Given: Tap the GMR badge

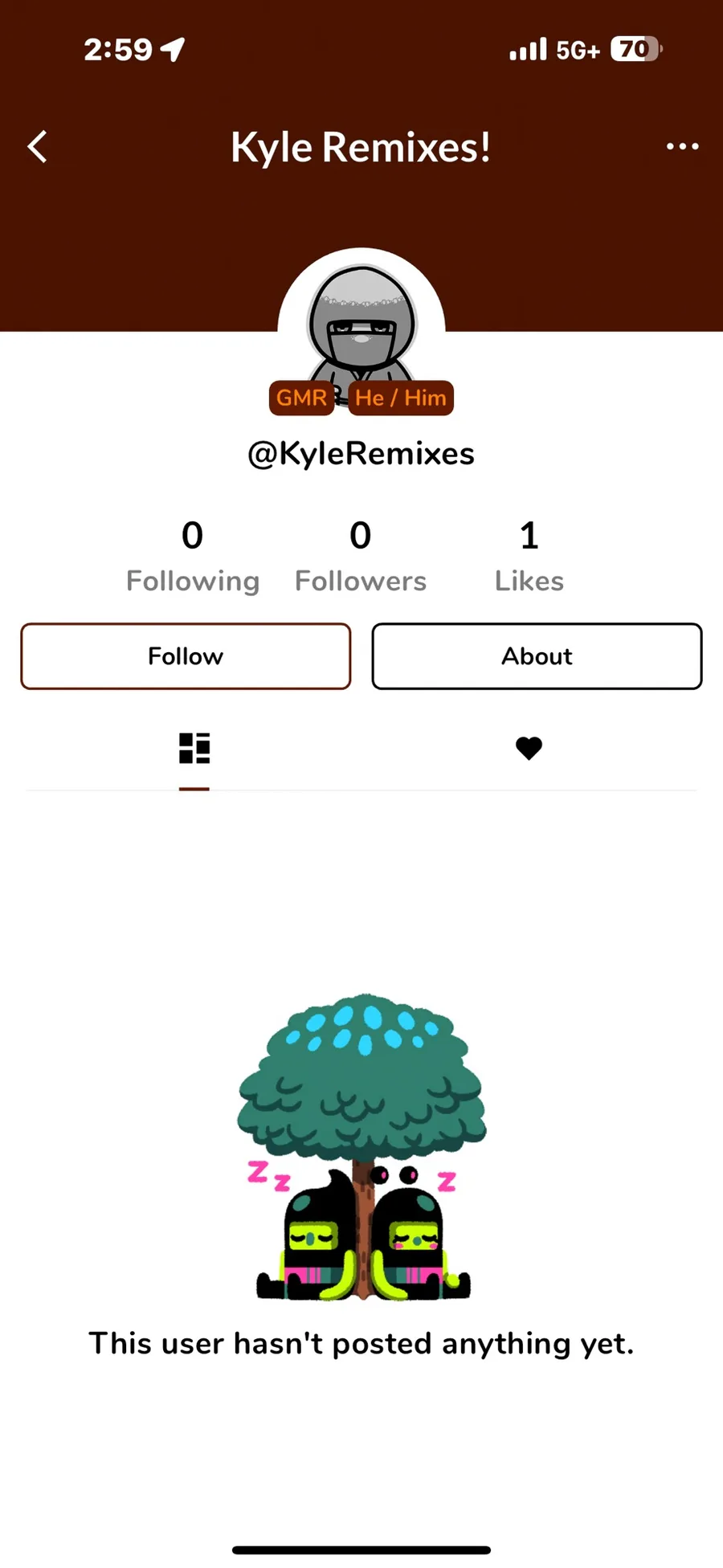Looking at the screenshot, I should point(302,398).
